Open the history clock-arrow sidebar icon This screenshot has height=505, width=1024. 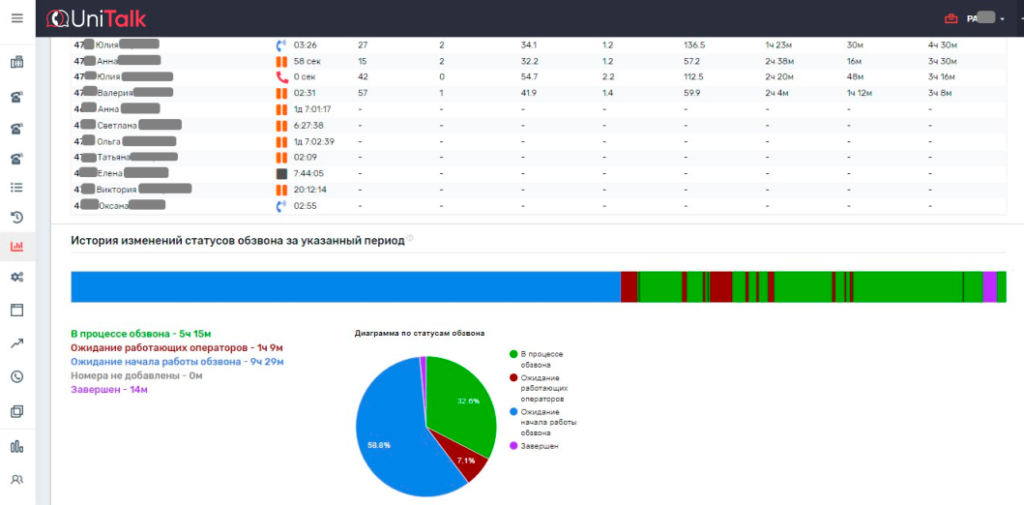click(17, 217)
